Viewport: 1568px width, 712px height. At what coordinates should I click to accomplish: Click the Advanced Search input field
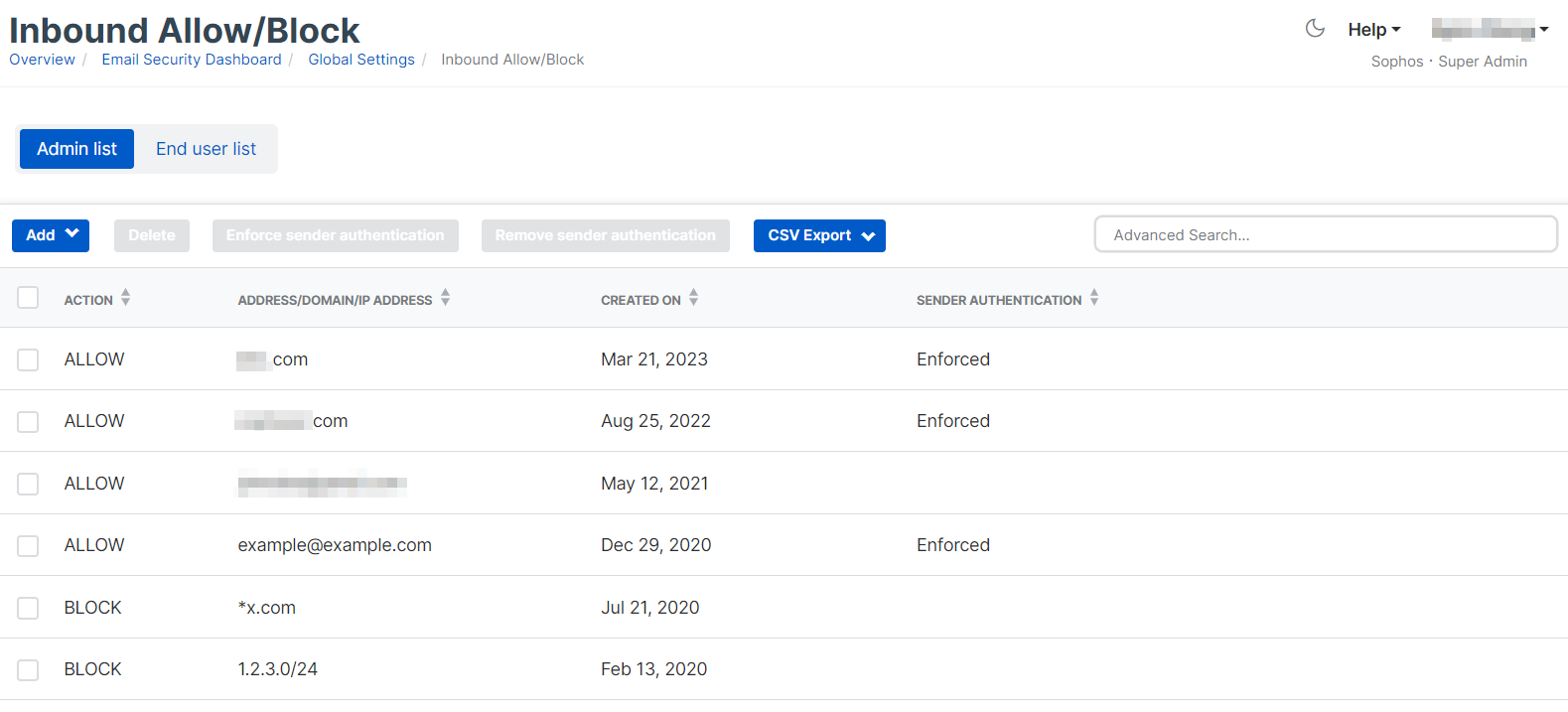[x=1325, y=235]
